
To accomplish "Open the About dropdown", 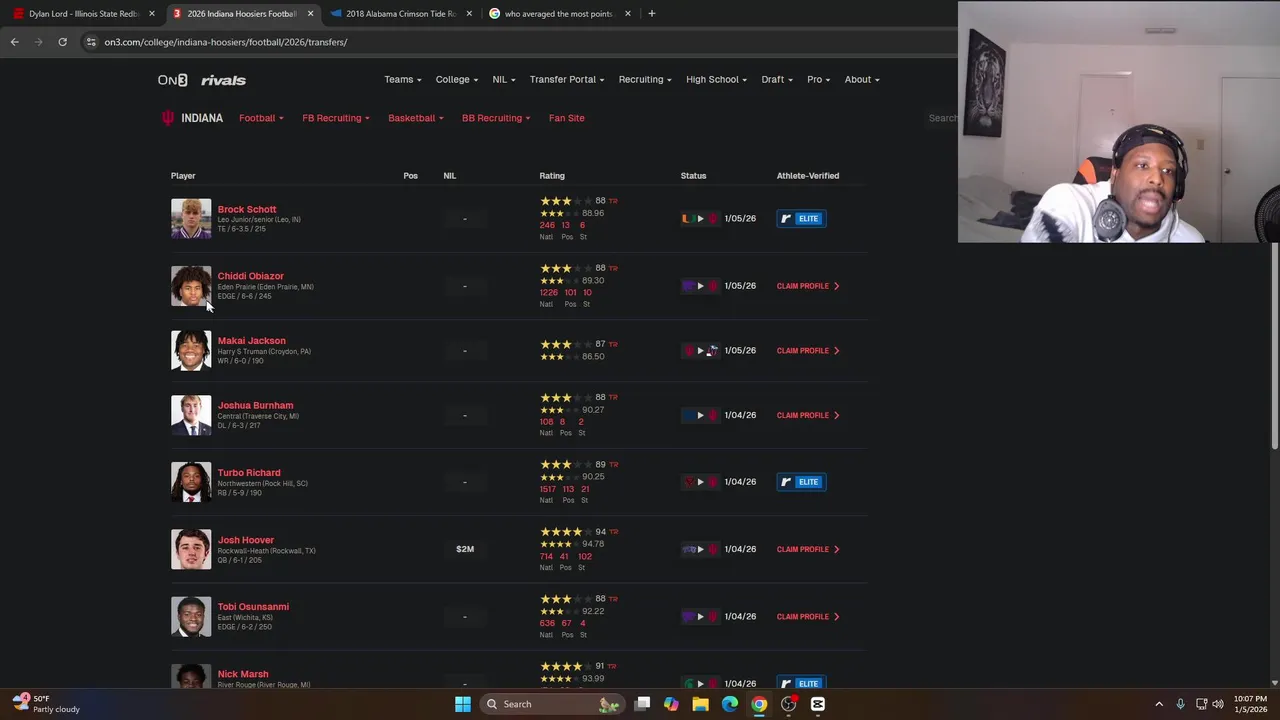I will click(x=861, y=79).
